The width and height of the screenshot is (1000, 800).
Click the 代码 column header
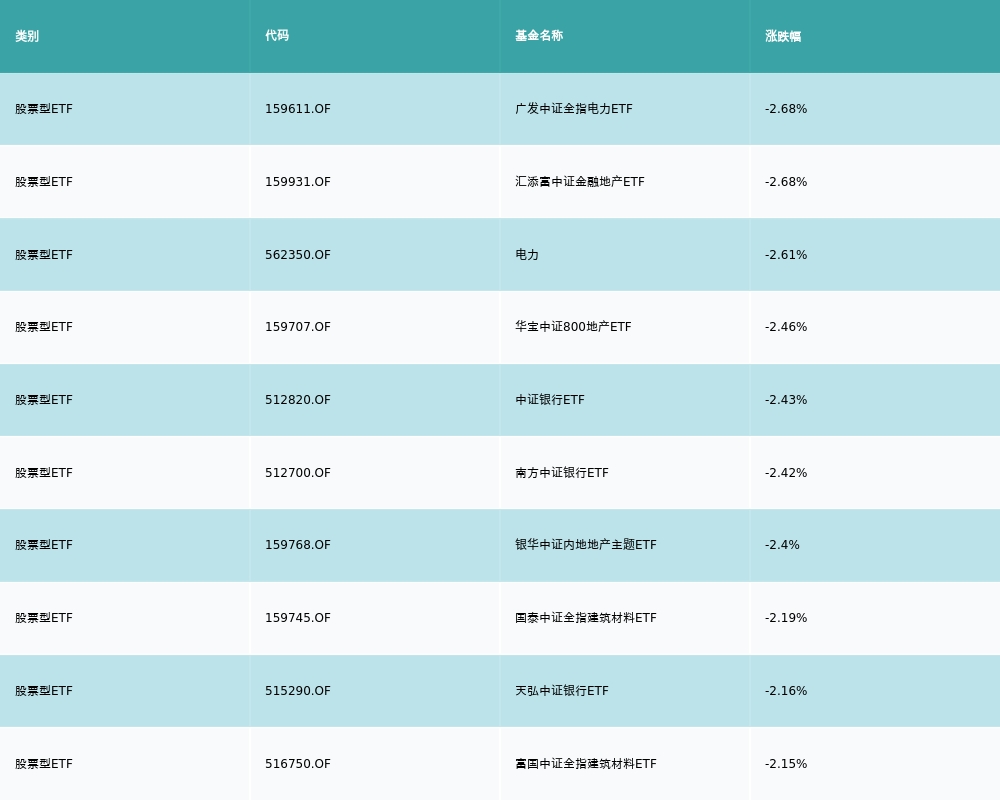click(277, 36)
